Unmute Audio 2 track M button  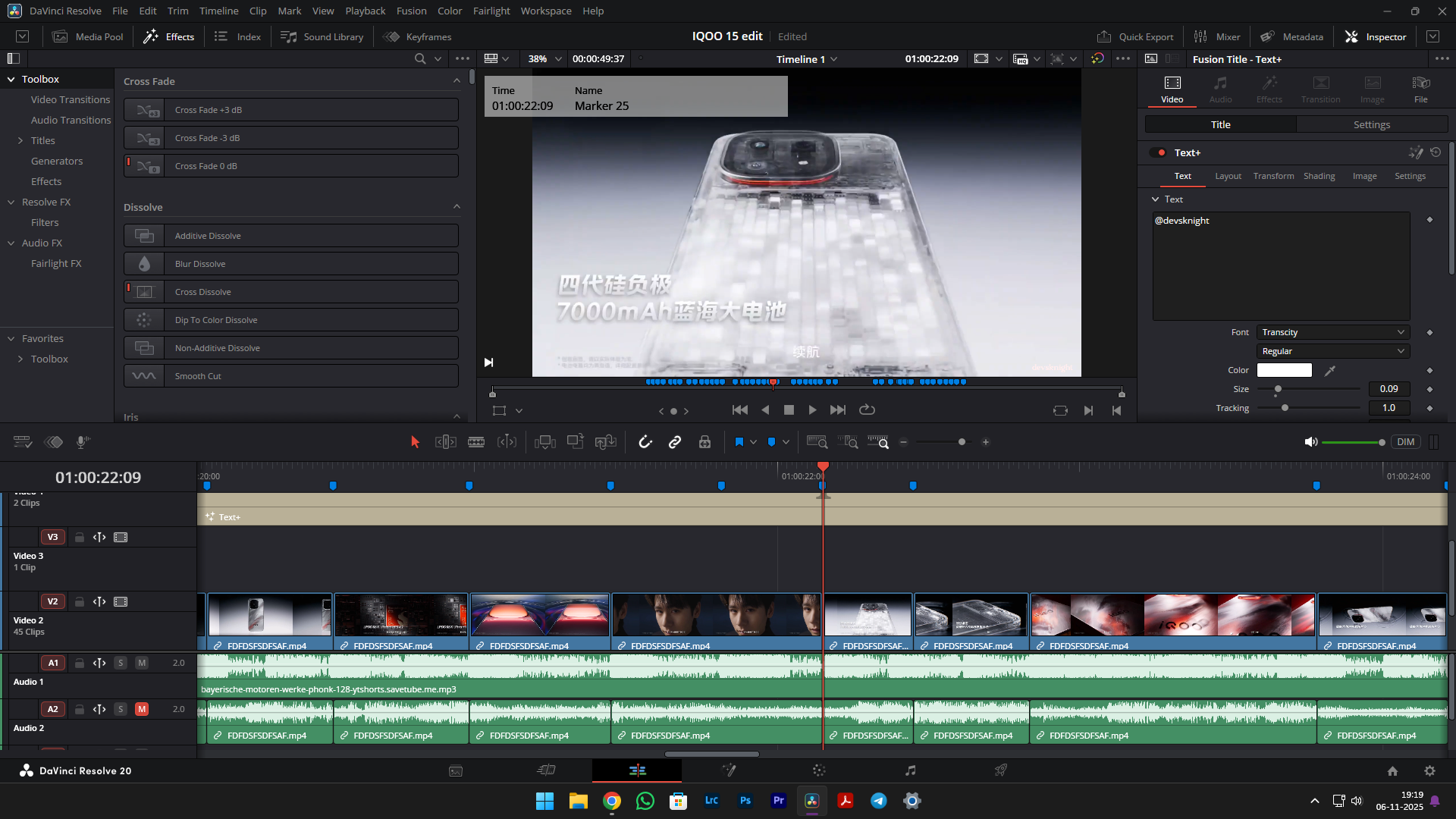[142, 709]
